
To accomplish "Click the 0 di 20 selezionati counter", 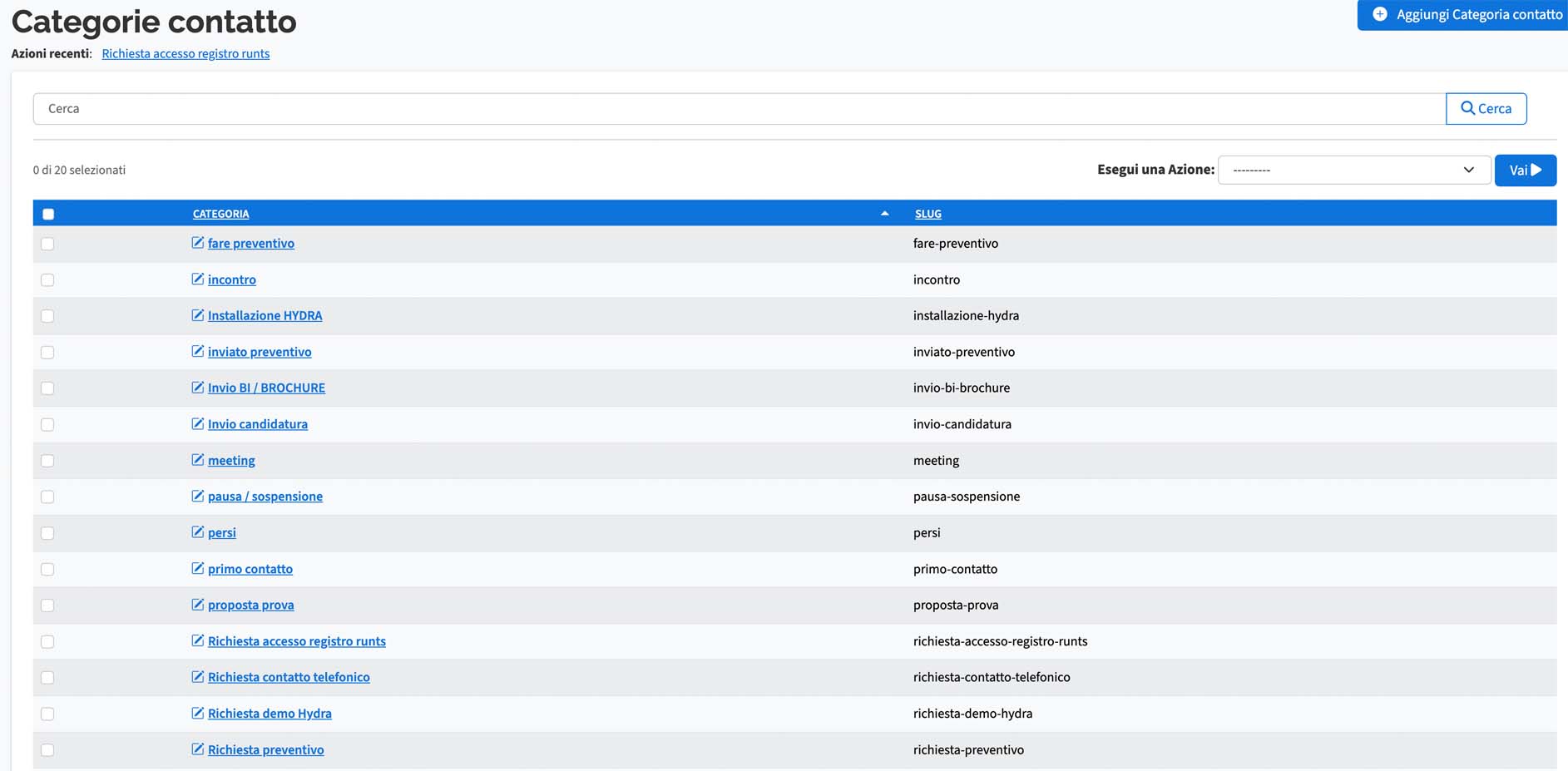I will coord(79,170).
